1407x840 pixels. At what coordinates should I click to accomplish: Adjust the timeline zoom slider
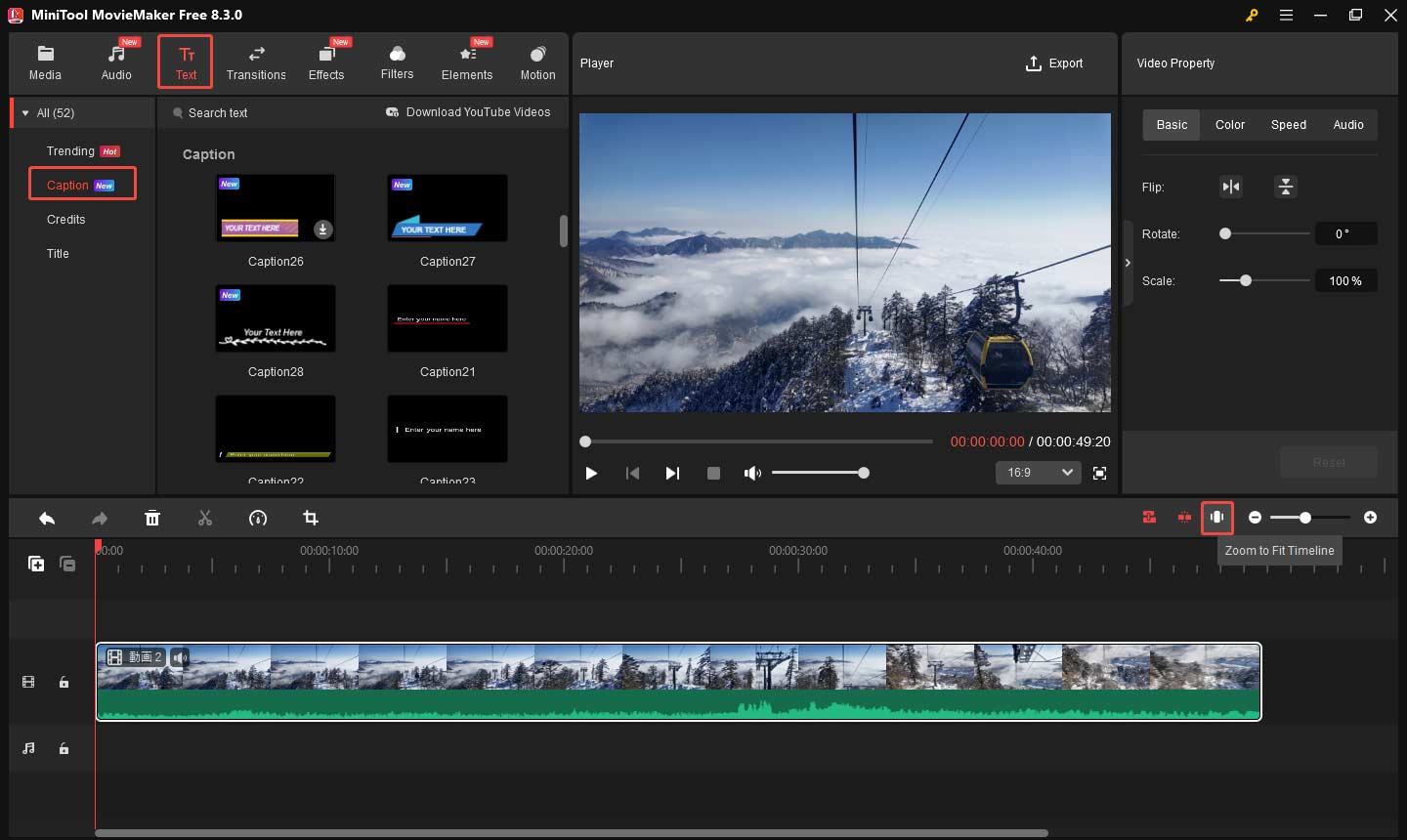(1310, 517)
